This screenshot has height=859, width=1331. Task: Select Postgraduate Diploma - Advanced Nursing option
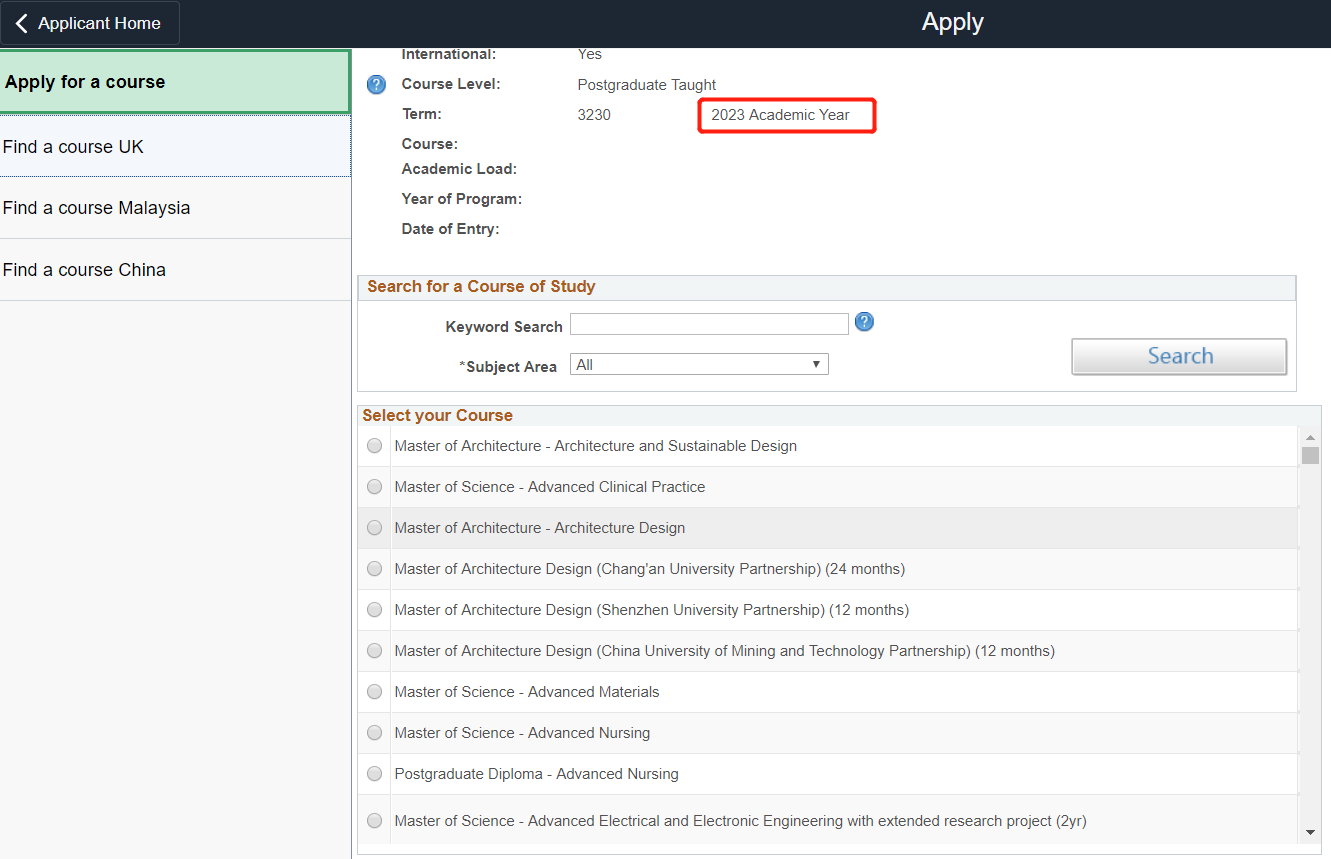pyautogui.click(x=374, y=774)
